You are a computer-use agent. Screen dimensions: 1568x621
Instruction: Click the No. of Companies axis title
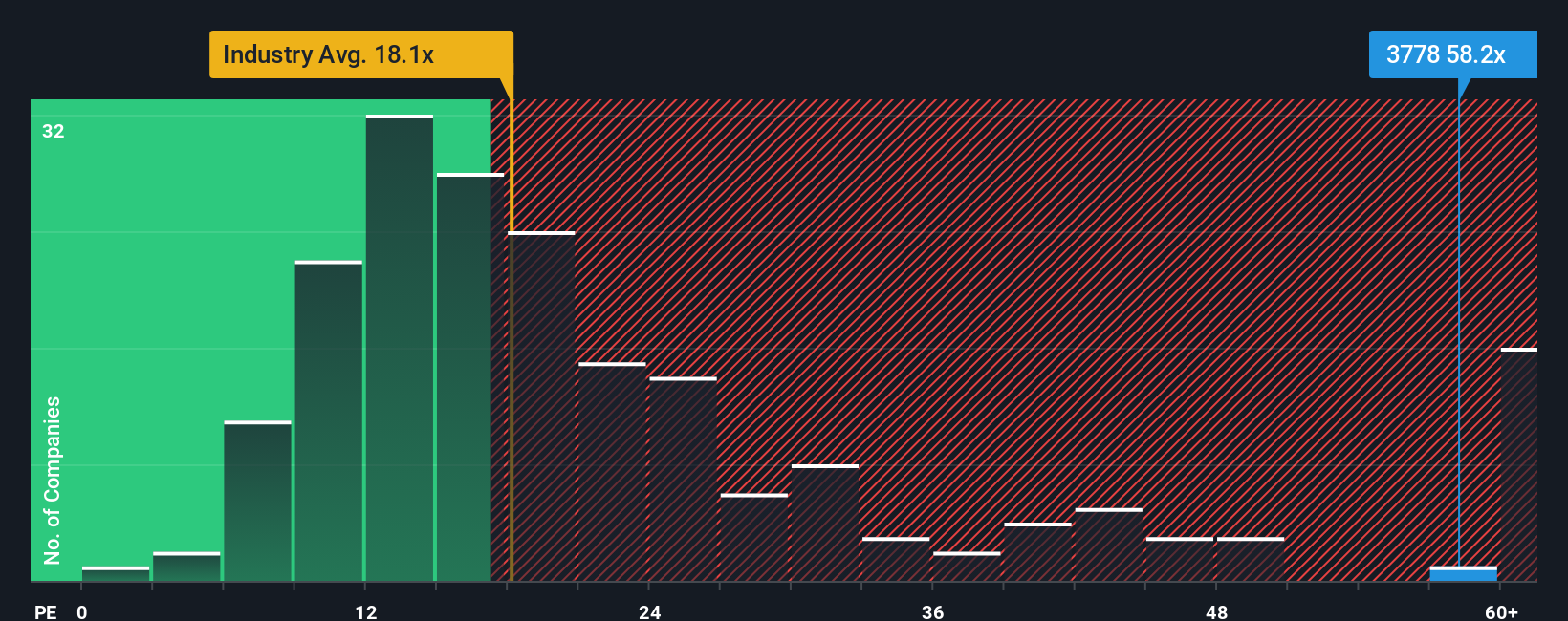tap(53, 480)
